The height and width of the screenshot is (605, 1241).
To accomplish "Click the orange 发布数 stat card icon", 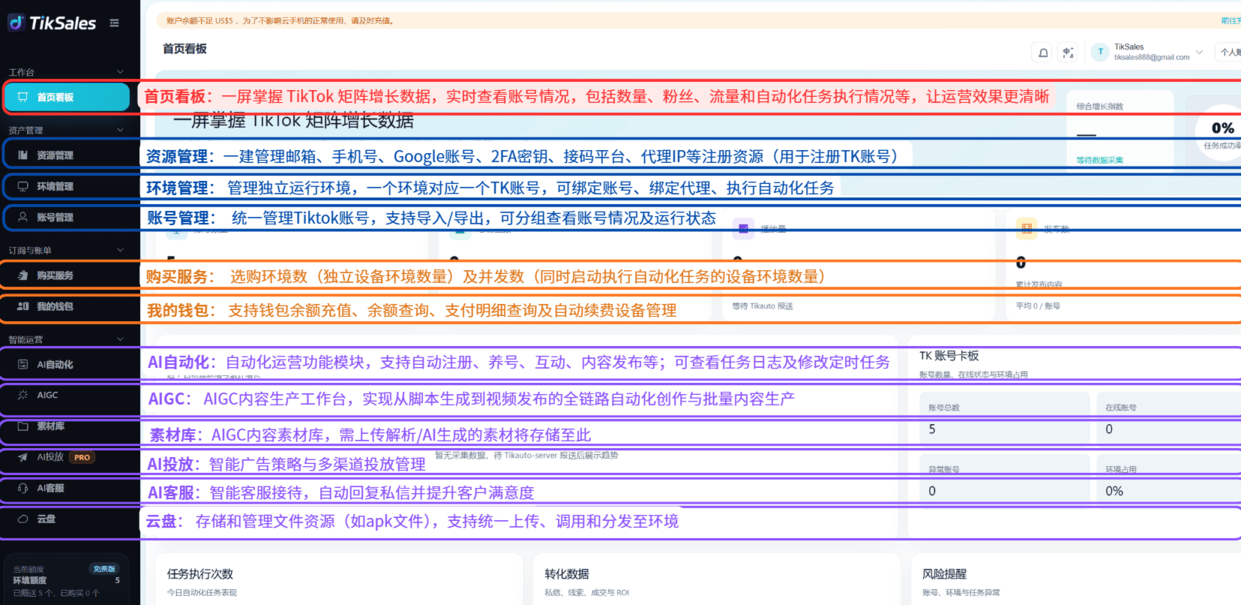I will point(1026,229).
